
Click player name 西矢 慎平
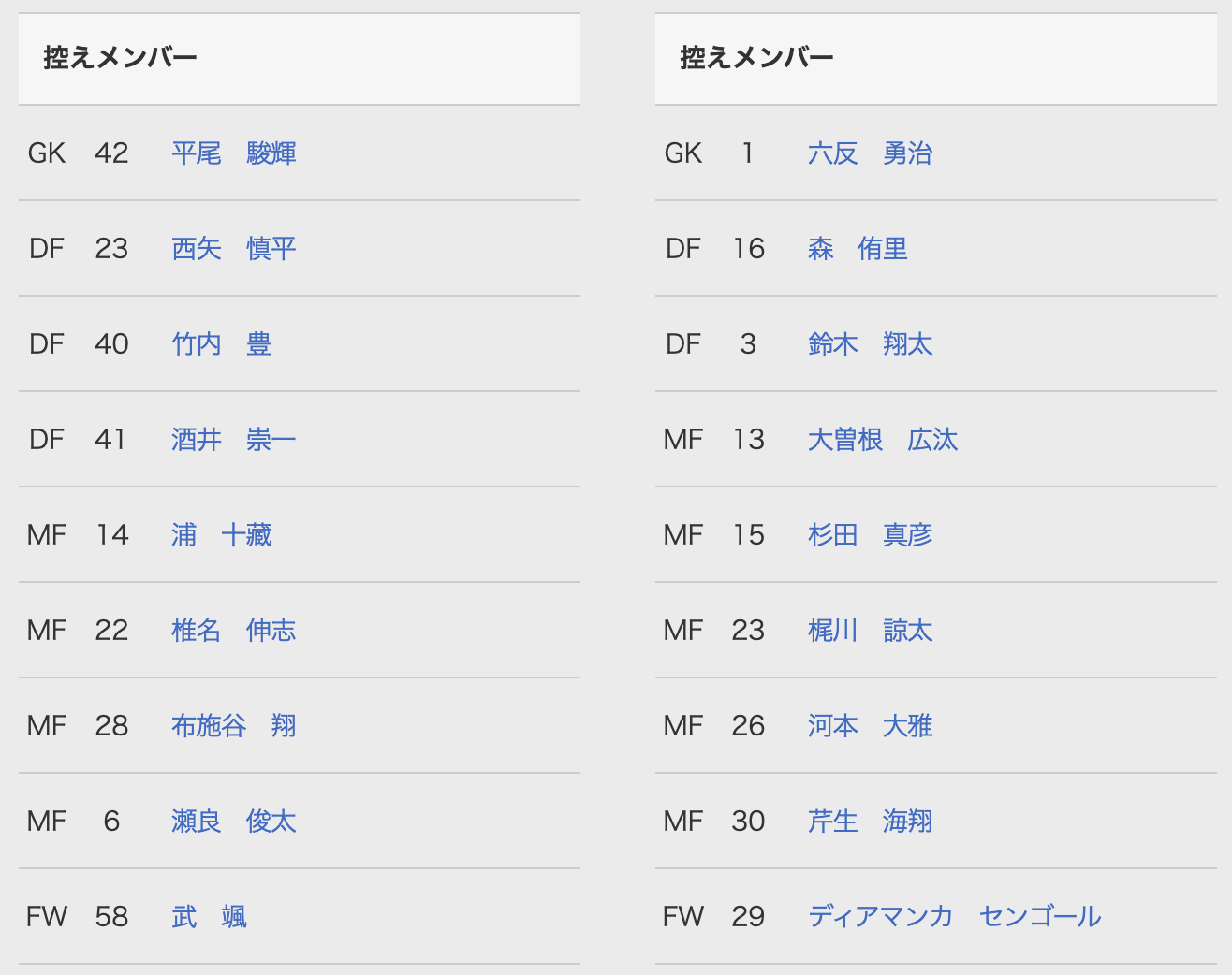(x=234, y=249)
